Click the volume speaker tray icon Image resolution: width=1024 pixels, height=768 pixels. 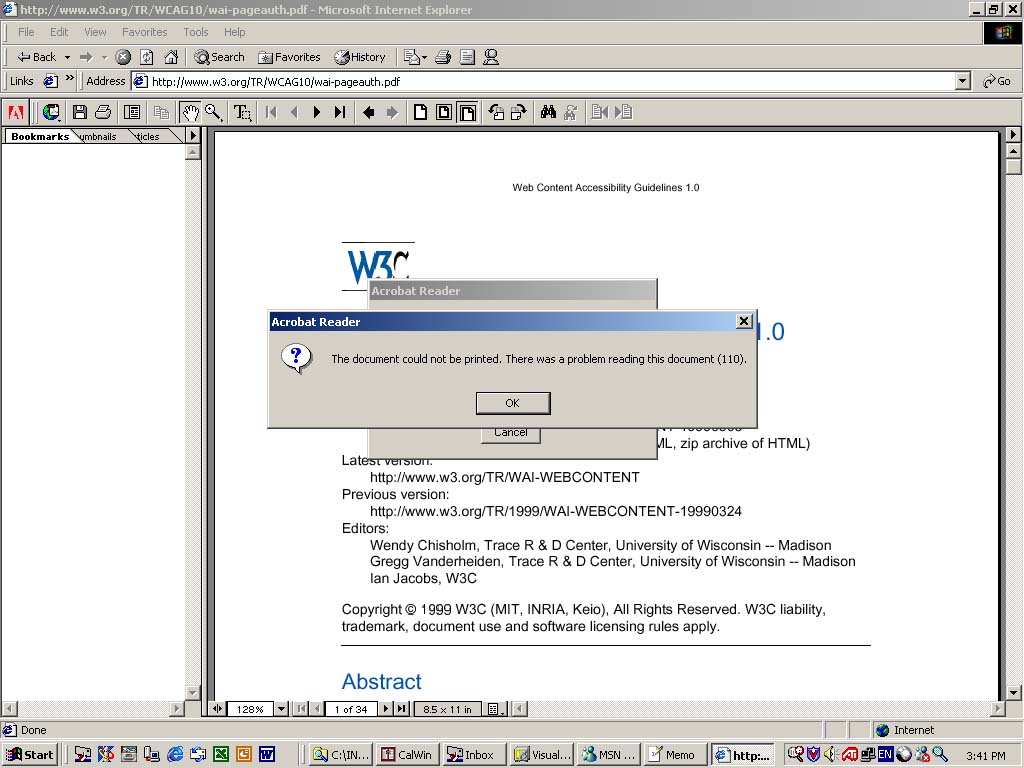(x=830, y=754)
